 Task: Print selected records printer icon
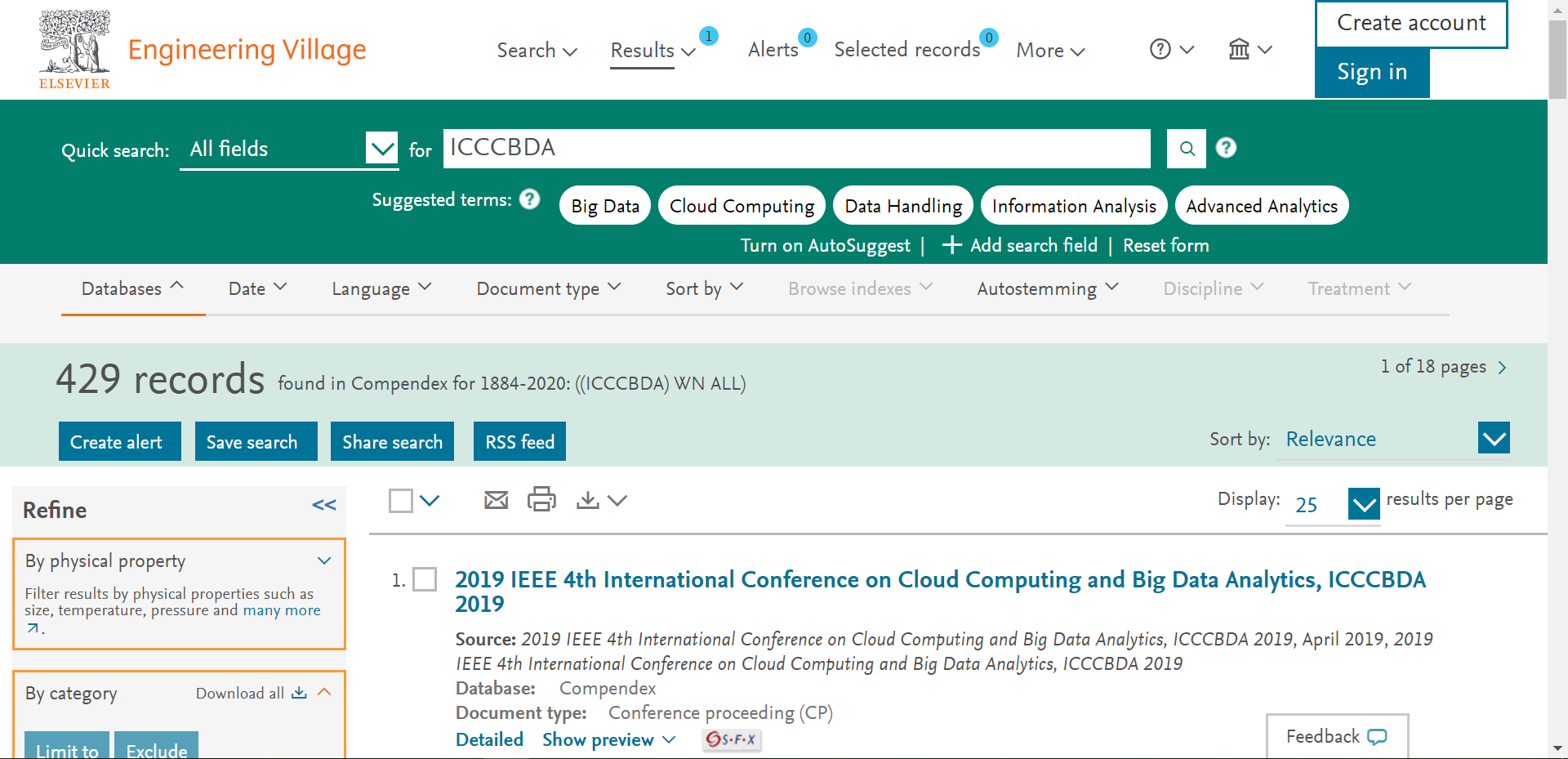541,499
